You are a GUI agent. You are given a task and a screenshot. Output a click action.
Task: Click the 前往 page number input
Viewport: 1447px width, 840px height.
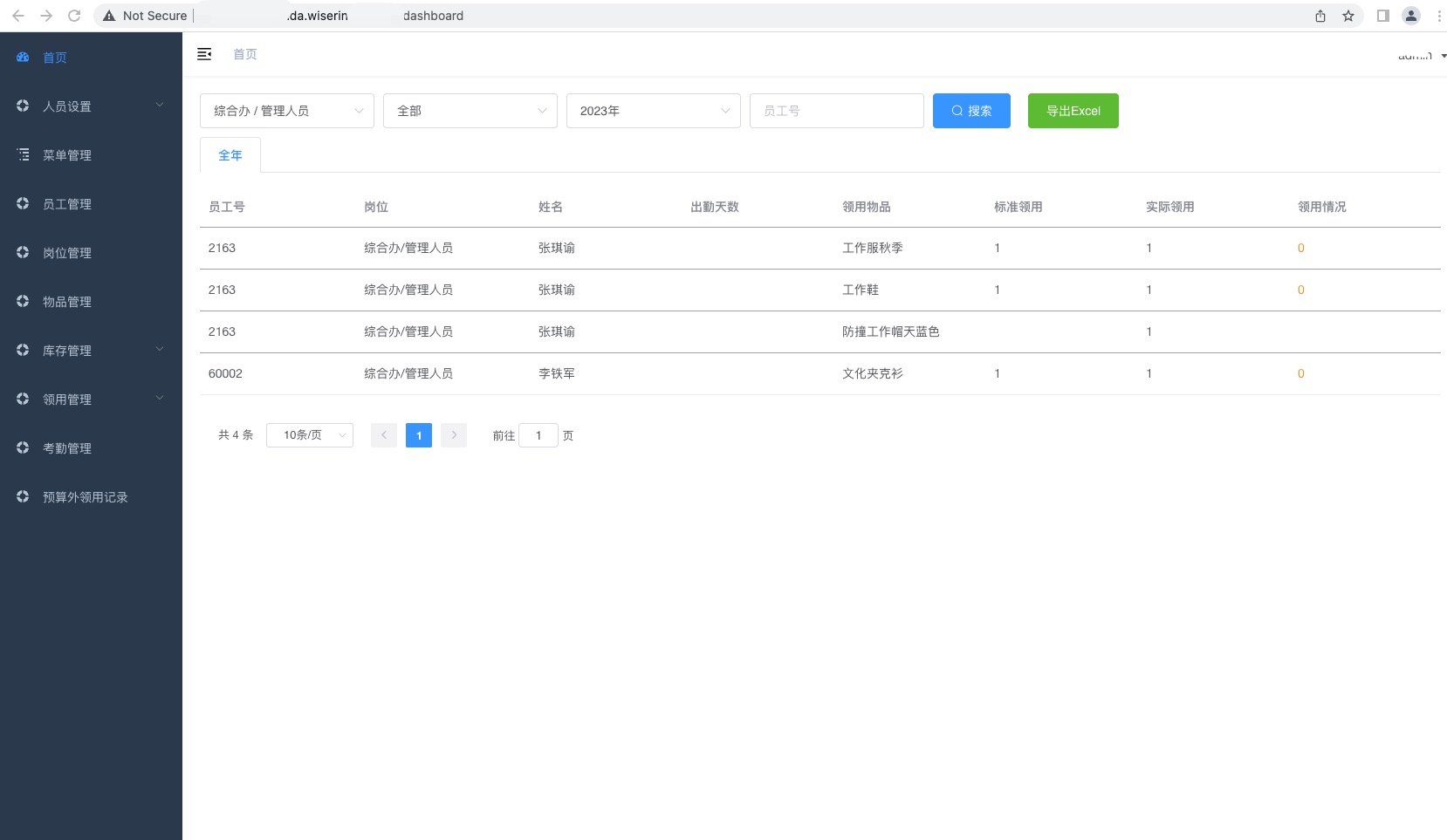(x=538, y=435)
